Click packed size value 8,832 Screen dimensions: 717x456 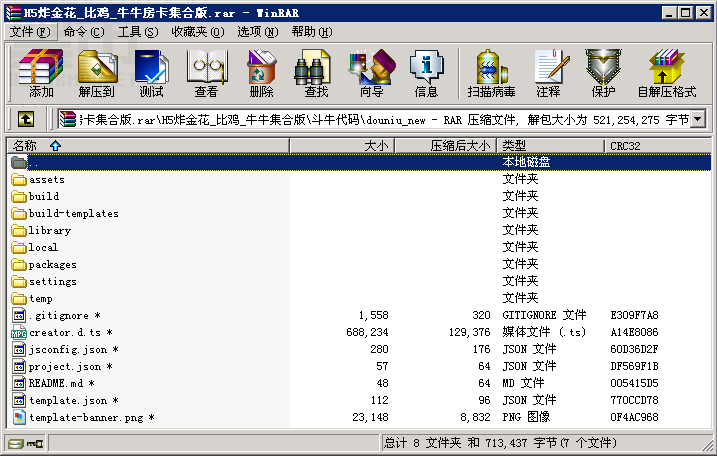(x=475, y=417)
